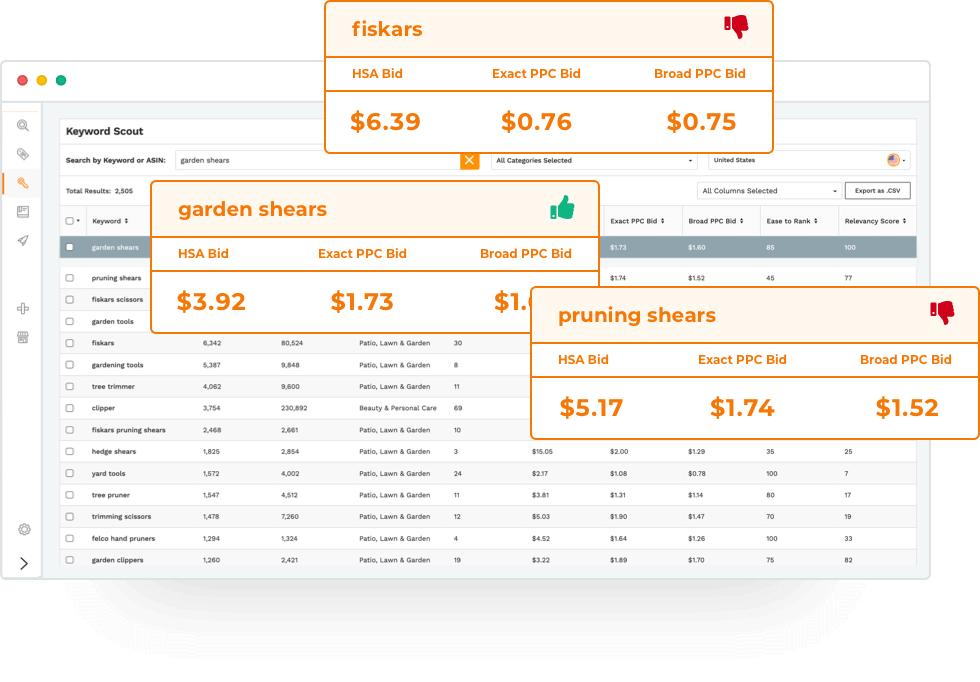Check the garden shears row checkbox
The width and height of the screenshot is (980, 682).
[69, 248]
